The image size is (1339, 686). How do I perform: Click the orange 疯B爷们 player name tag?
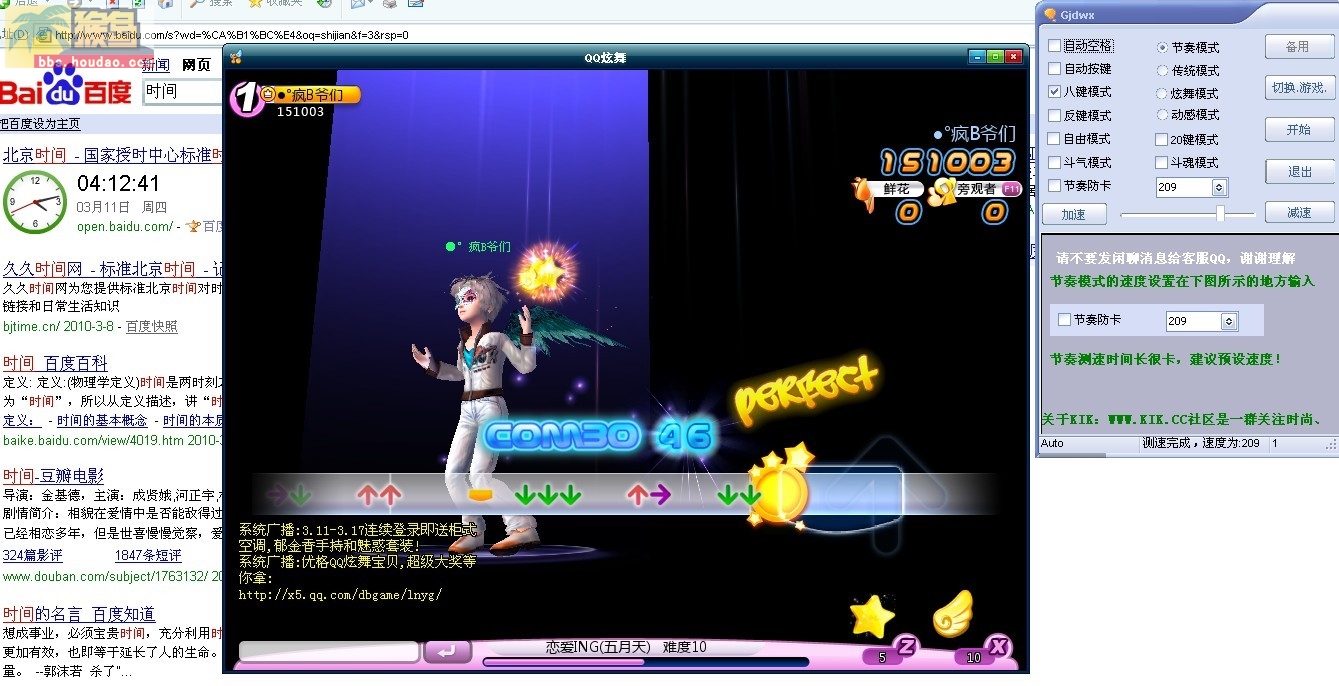(311, 95)
